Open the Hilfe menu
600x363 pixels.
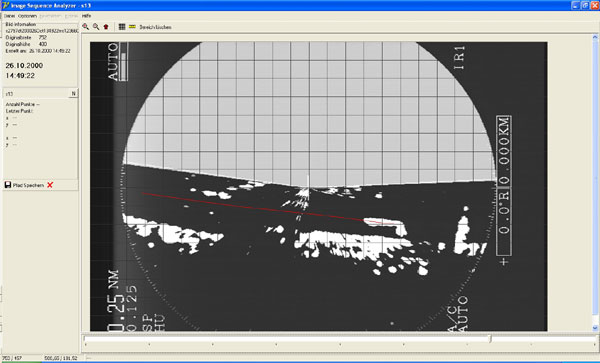click(86, 16)
